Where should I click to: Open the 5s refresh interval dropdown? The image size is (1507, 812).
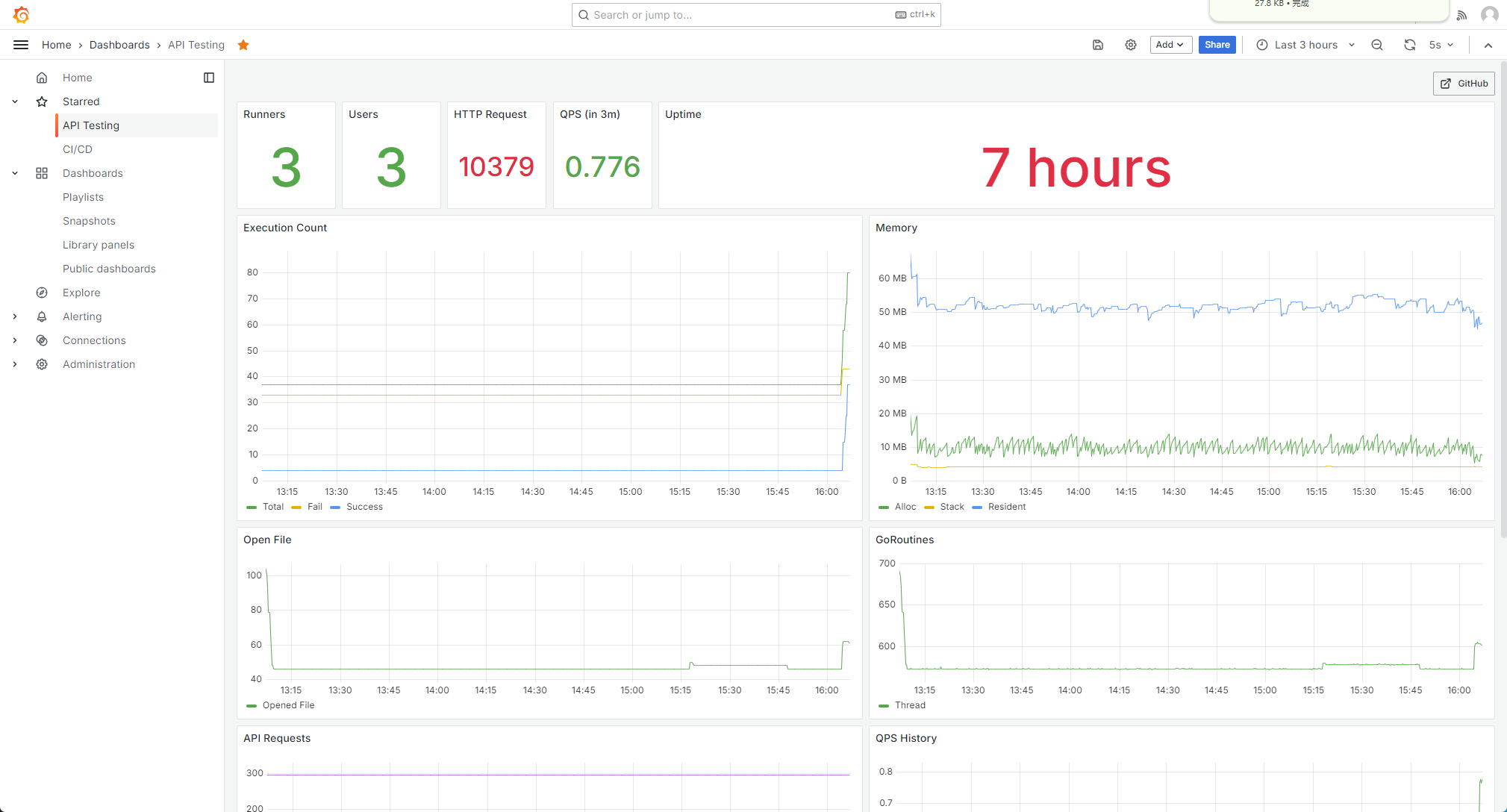point(1441,45)
